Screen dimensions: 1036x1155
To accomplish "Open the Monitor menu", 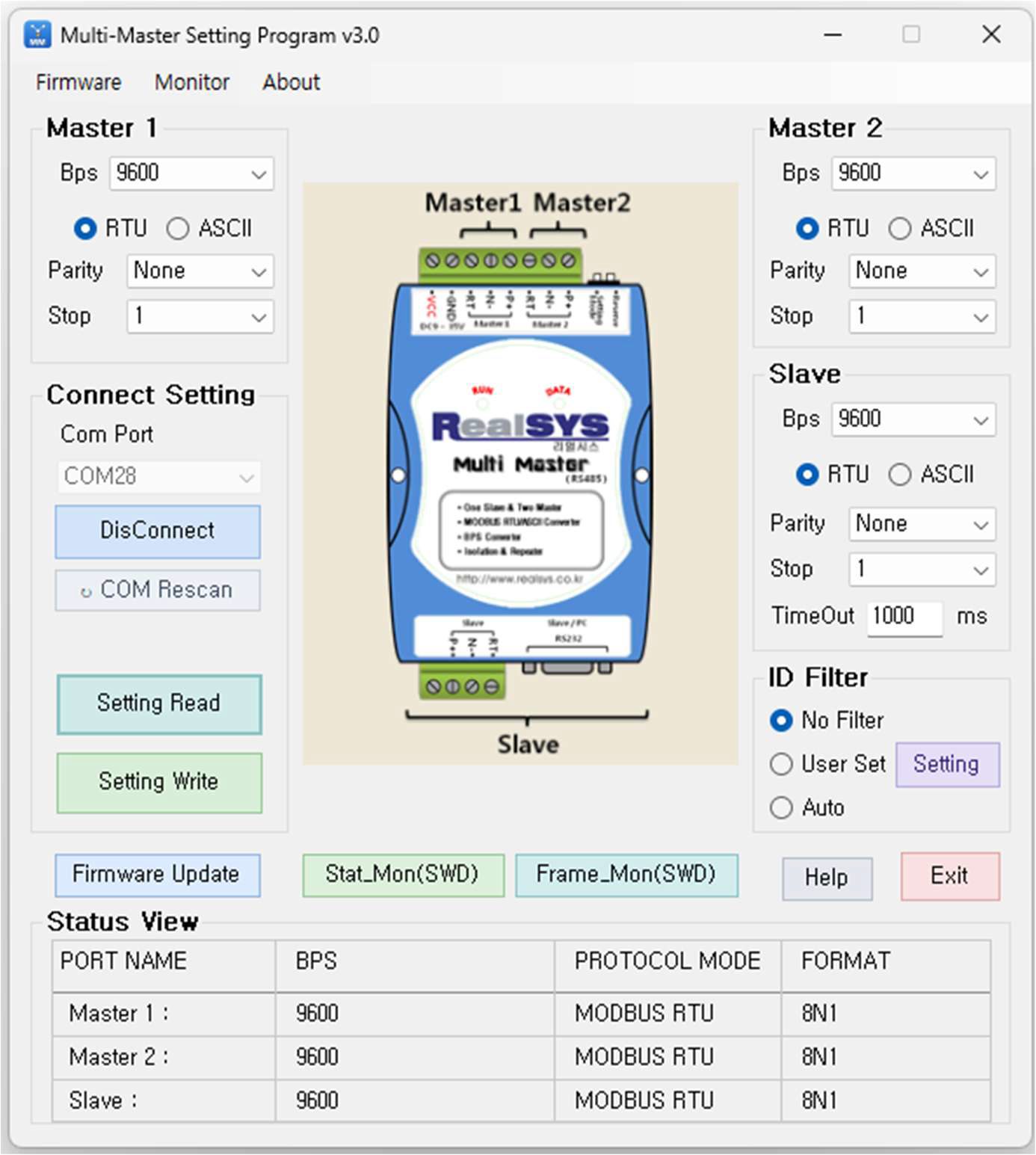I will tap(192, 82).
